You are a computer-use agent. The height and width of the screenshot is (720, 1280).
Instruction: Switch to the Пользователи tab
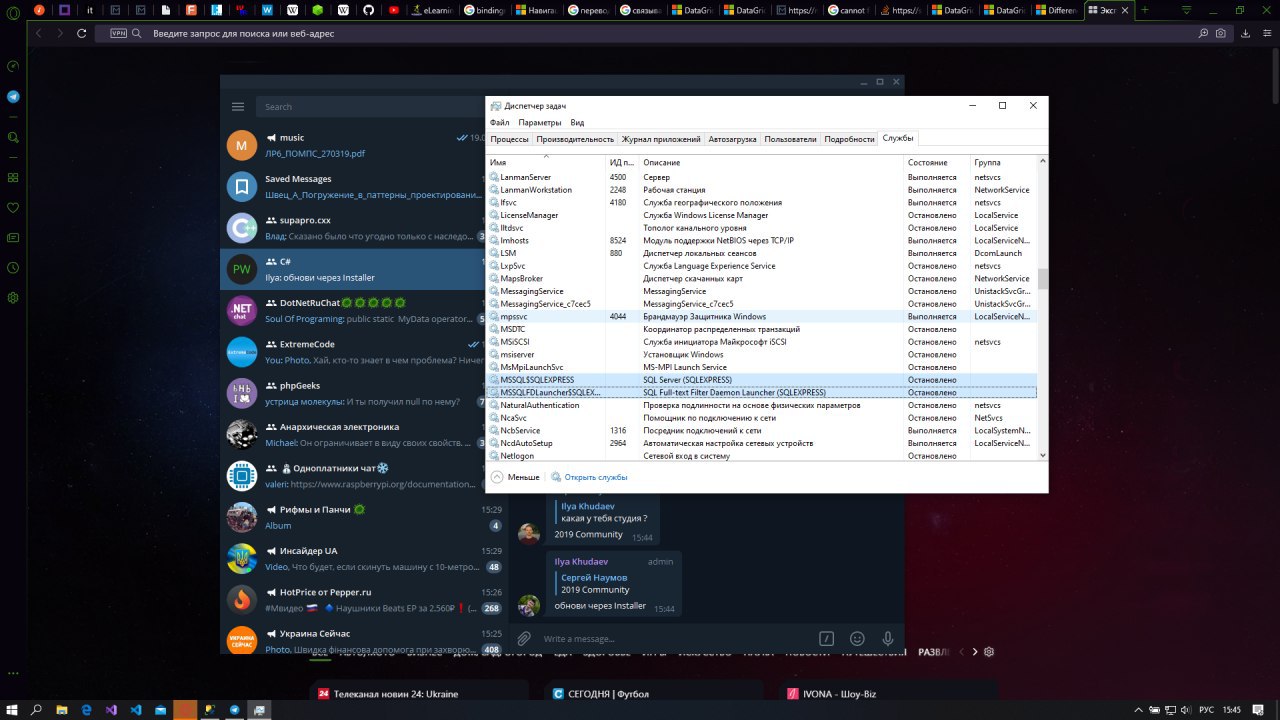tap(790, 139)
